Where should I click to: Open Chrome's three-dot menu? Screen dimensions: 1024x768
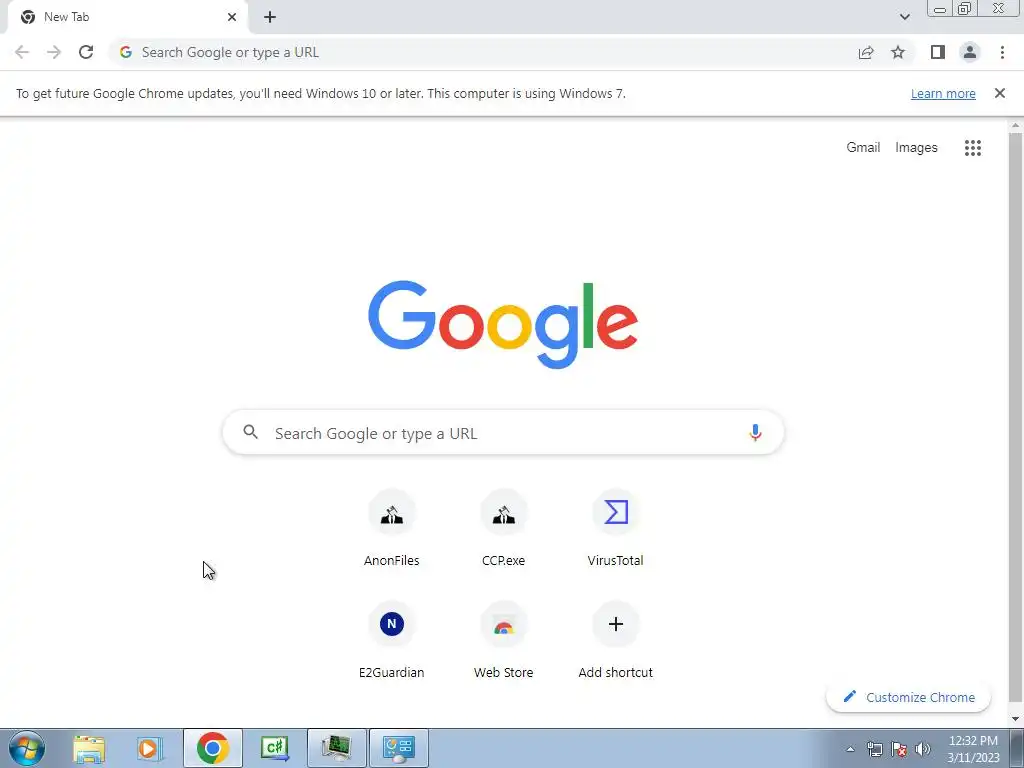click(x=1002, y=52)
